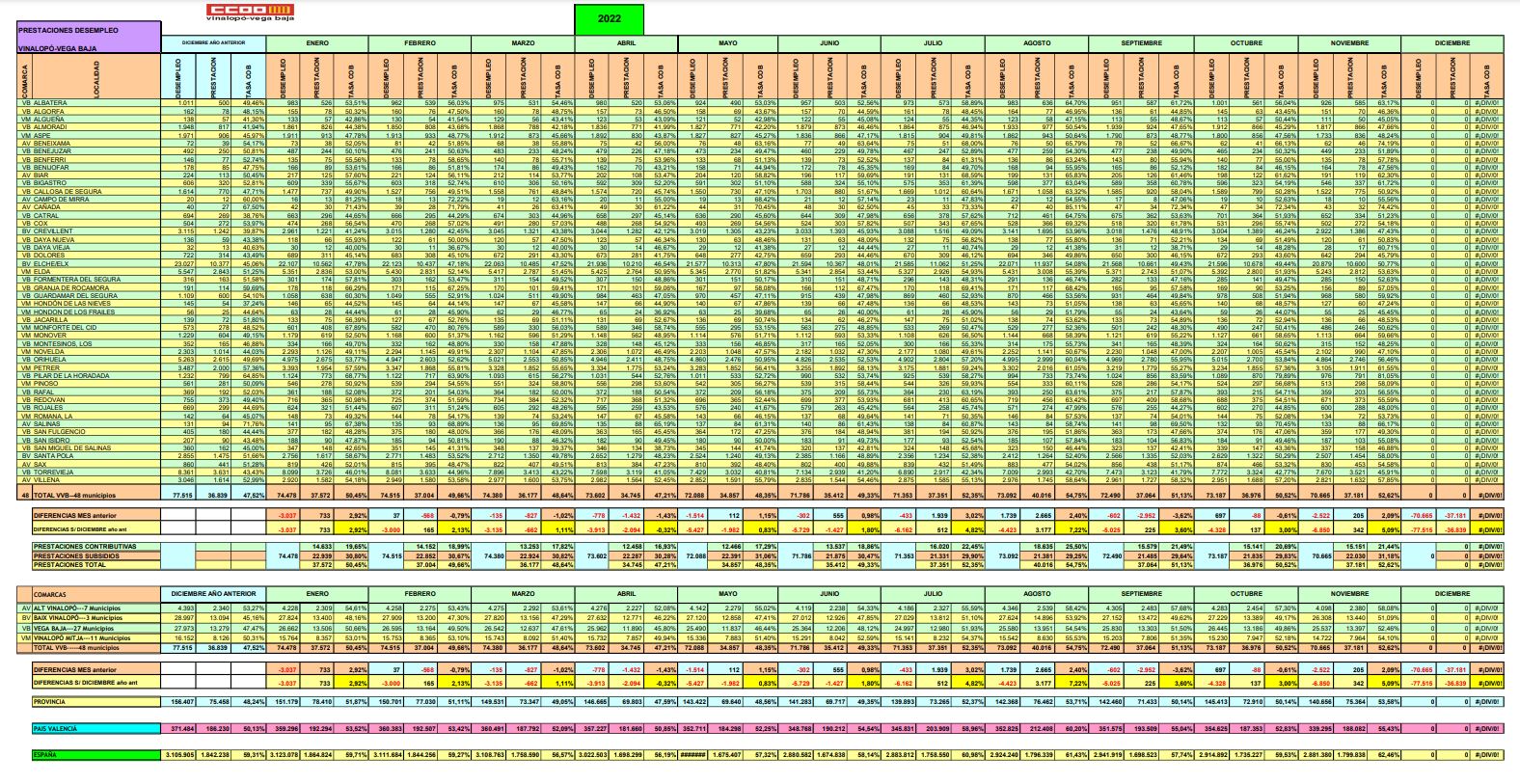The width and height of the screenshot is (1520, 784).
Task: Select the top AGOSTO month header
Action: [1037, 43]
